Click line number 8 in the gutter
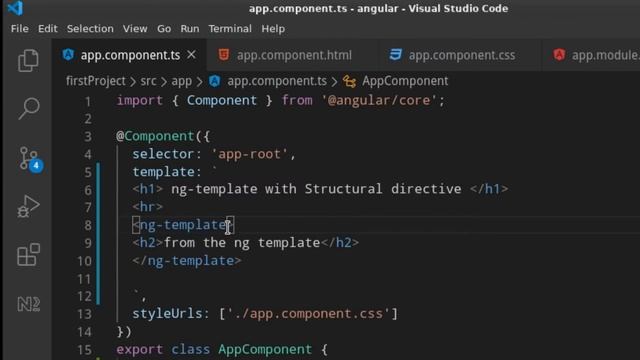This screenshot has height=360, width=640. (88, 225)
